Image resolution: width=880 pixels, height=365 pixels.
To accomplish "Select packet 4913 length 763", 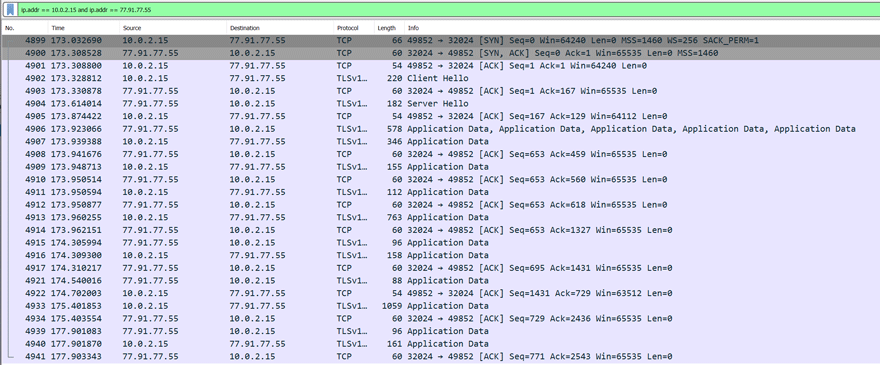I will click(x=440, y=217).
